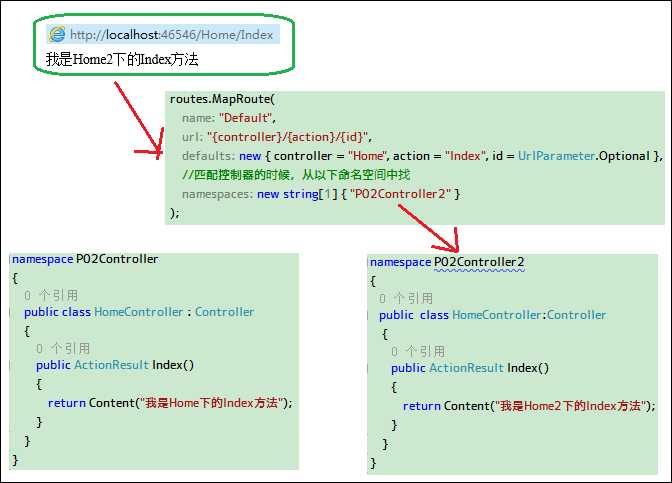Click the "Index" action default value
The height and width of the screenshot is (483, 672).
[465, 156]
